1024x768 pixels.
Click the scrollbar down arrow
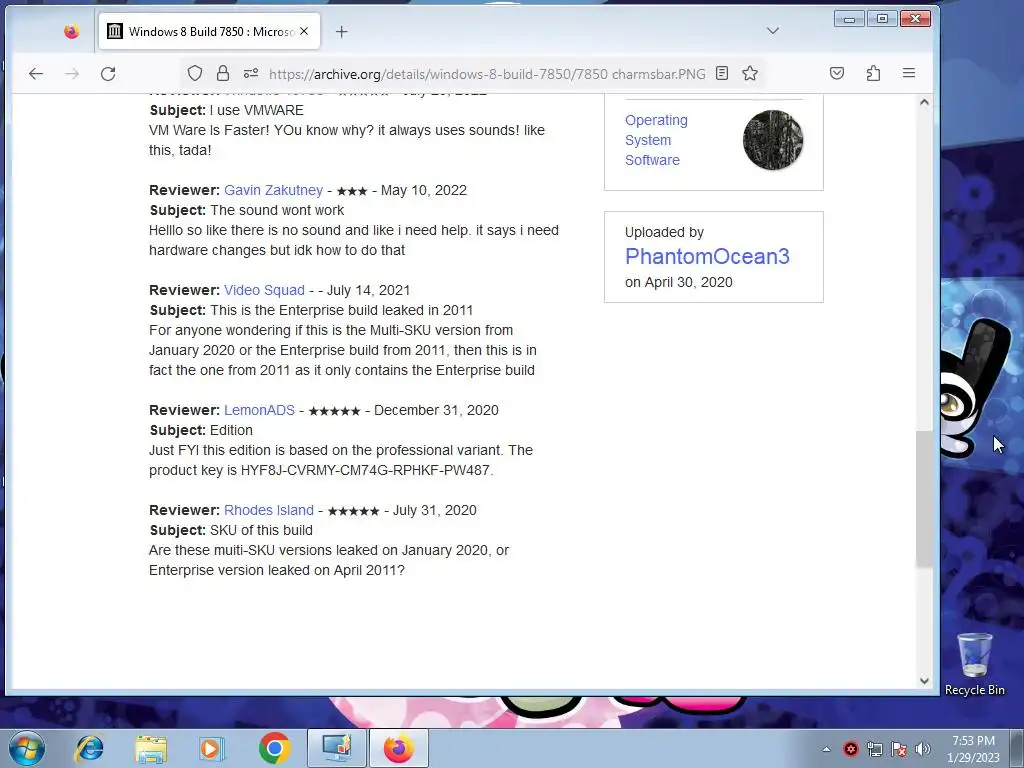pyautogui.click(x=924, y=680)
